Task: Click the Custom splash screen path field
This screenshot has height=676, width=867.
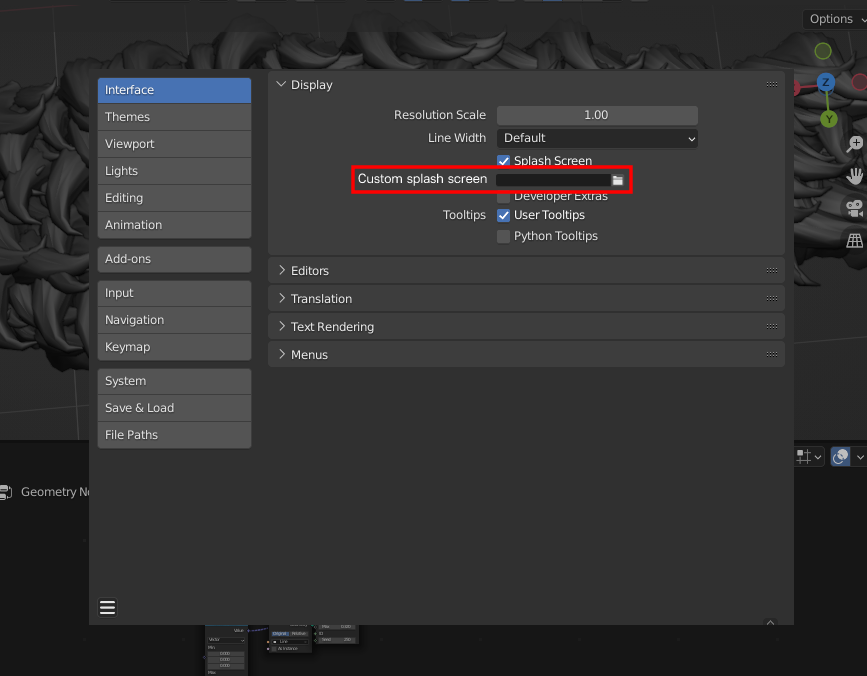Action: point(553,180)
